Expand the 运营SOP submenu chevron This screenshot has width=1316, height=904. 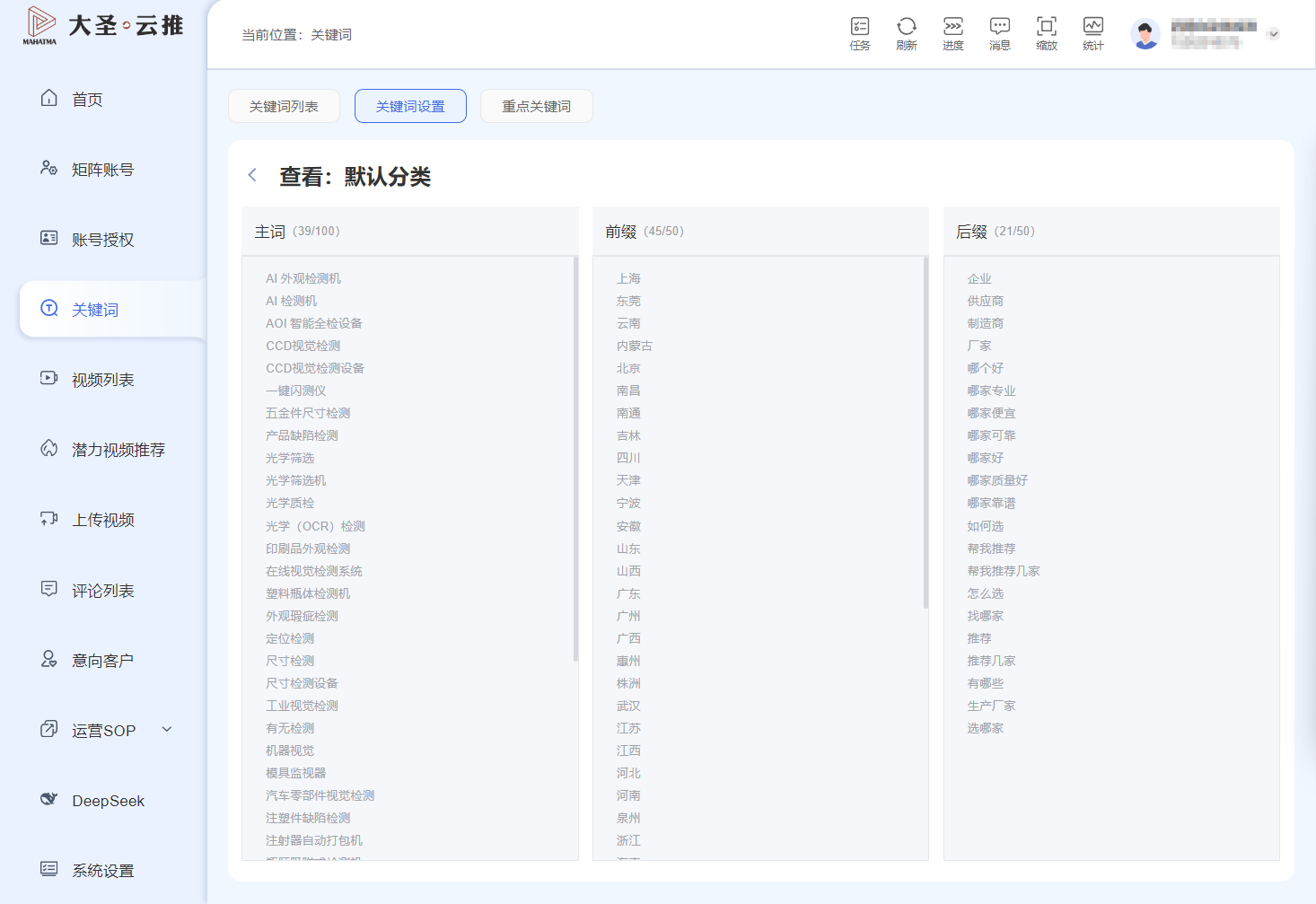click(167, 729)
